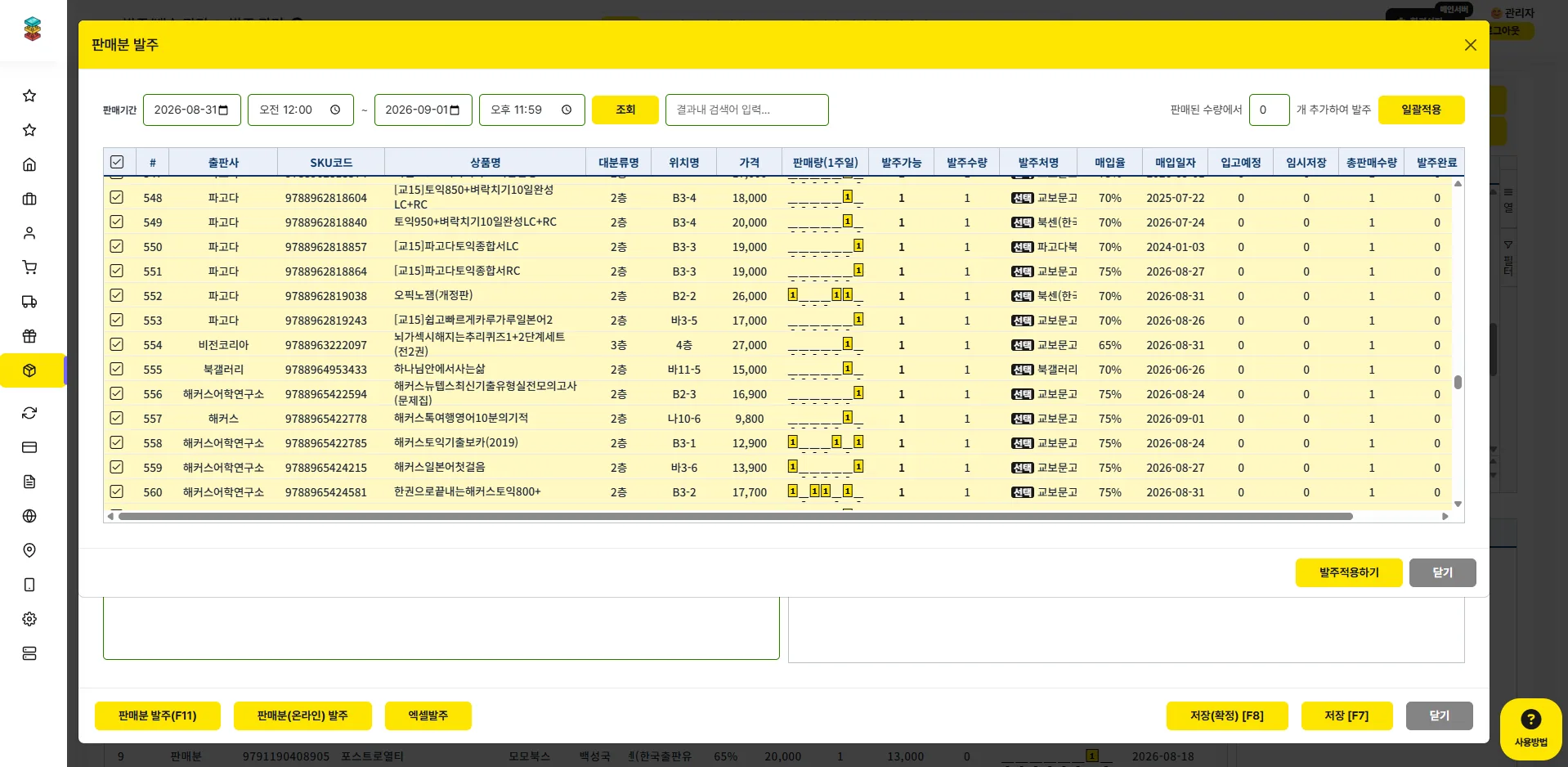Image resolution: width=1568 pixels, height=767 pixels.
Task: Open the credit card icon in the sidebar
Action: [x=29, y=447]
